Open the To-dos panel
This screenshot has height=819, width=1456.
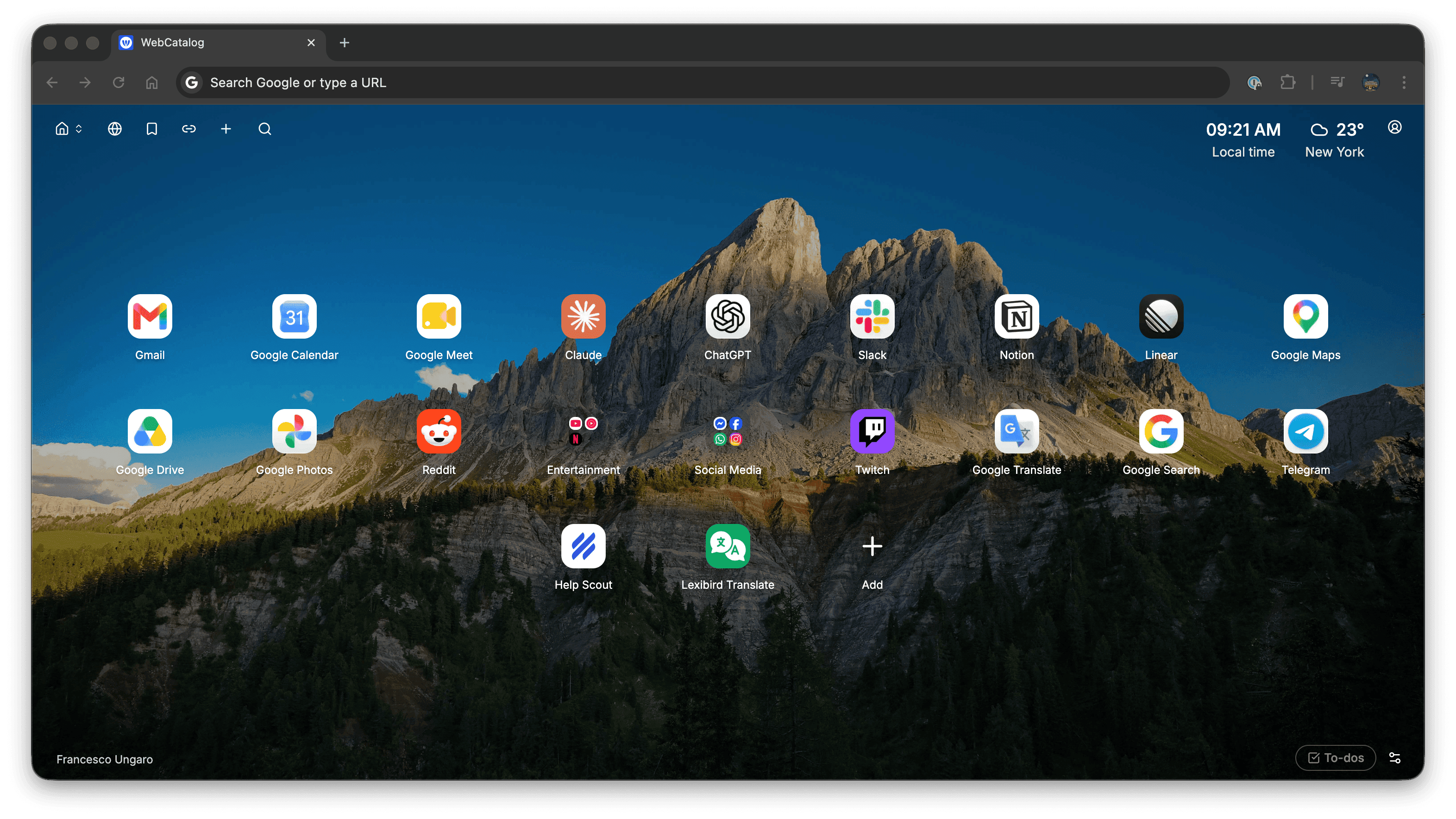1335,757
